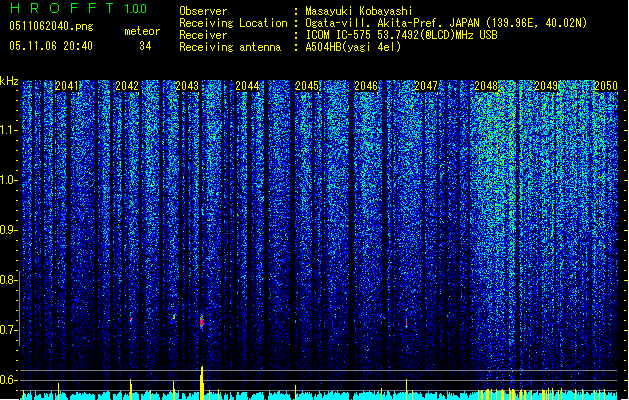Select the Ogata-vill. Akita-Pref. JAPAN location text
This screenshot has width=629, height=400.
[446, 23]
